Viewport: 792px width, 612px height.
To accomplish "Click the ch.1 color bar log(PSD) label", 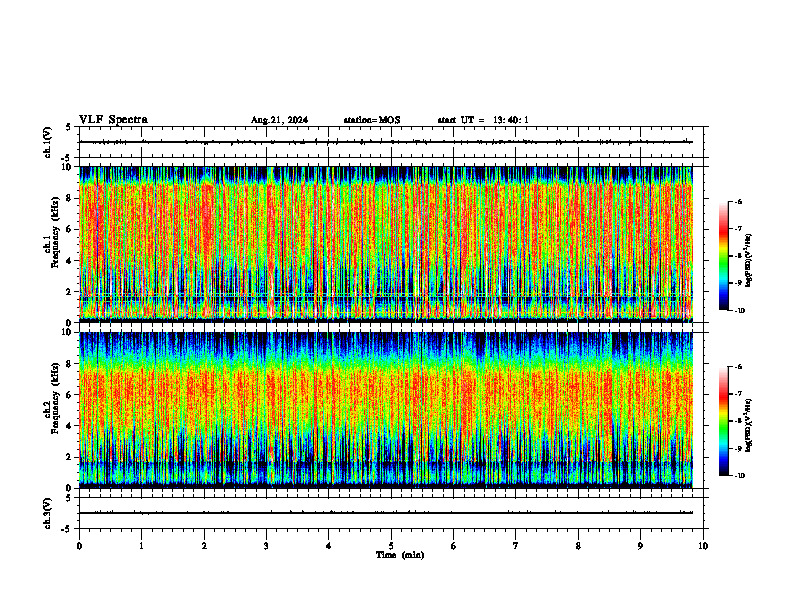I will 749,261.
